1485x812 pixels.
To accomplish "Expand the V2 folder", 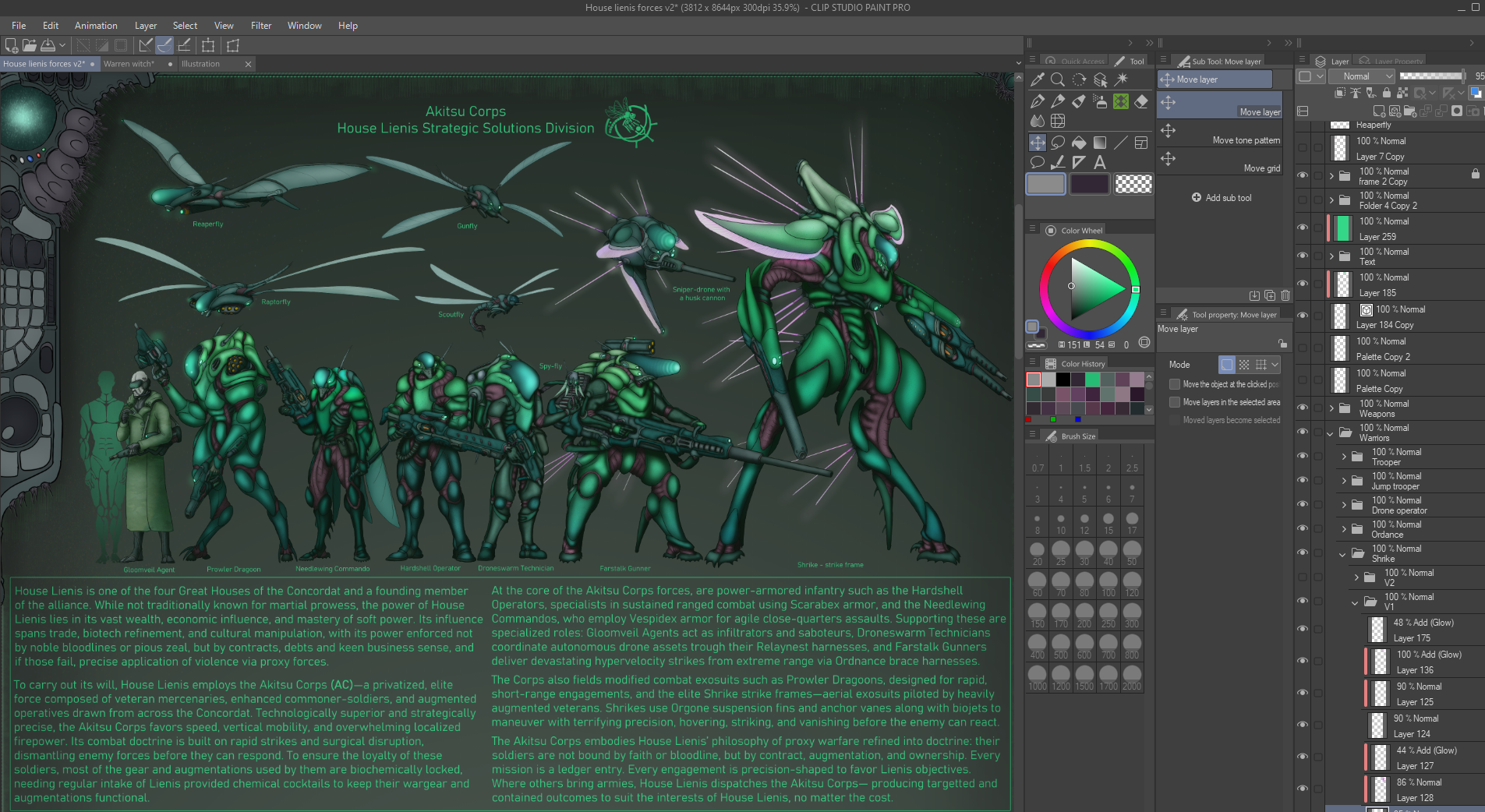I will coord(1356,577).
